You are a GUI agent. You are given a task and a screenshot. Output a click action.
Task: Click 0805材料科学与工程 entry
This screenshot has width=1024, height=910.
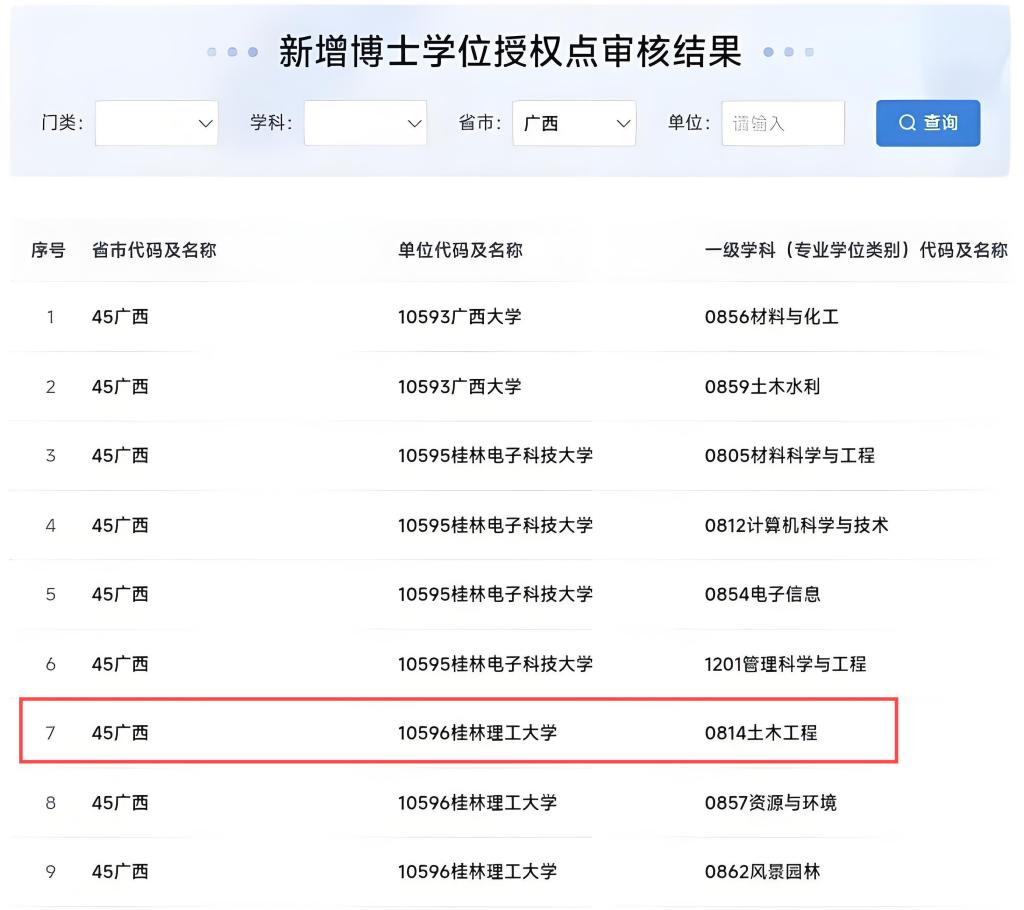tap(789, 455)
